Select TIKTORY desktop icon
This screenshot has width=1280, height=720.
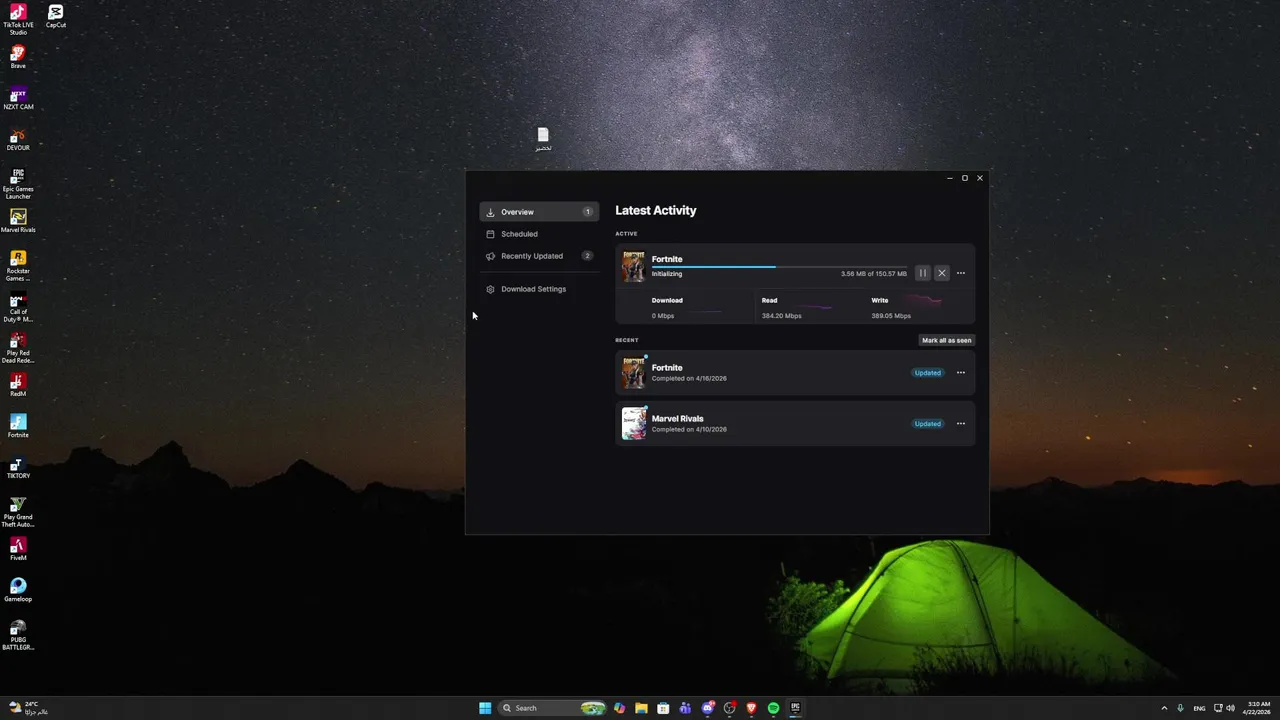coord(18,467)
